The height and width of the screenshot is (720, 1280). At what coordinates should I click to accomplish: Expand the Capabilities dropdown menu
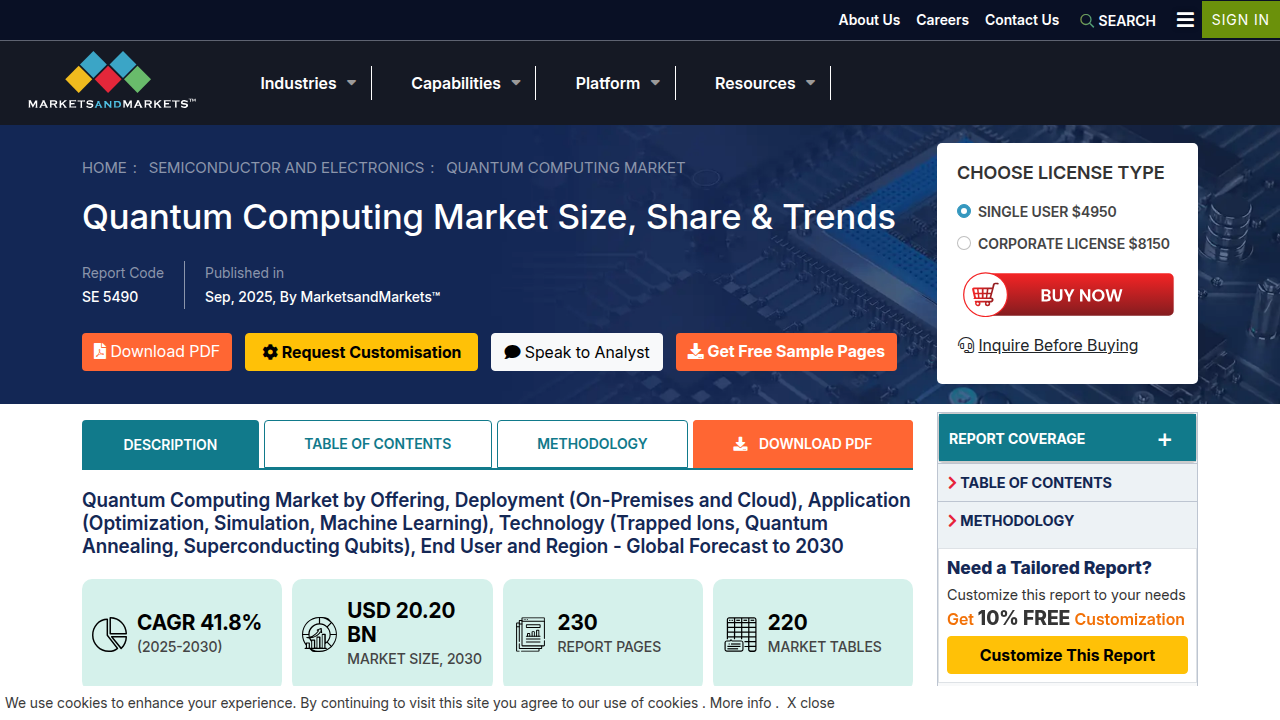pyautogui.click(x=466, y=83)
